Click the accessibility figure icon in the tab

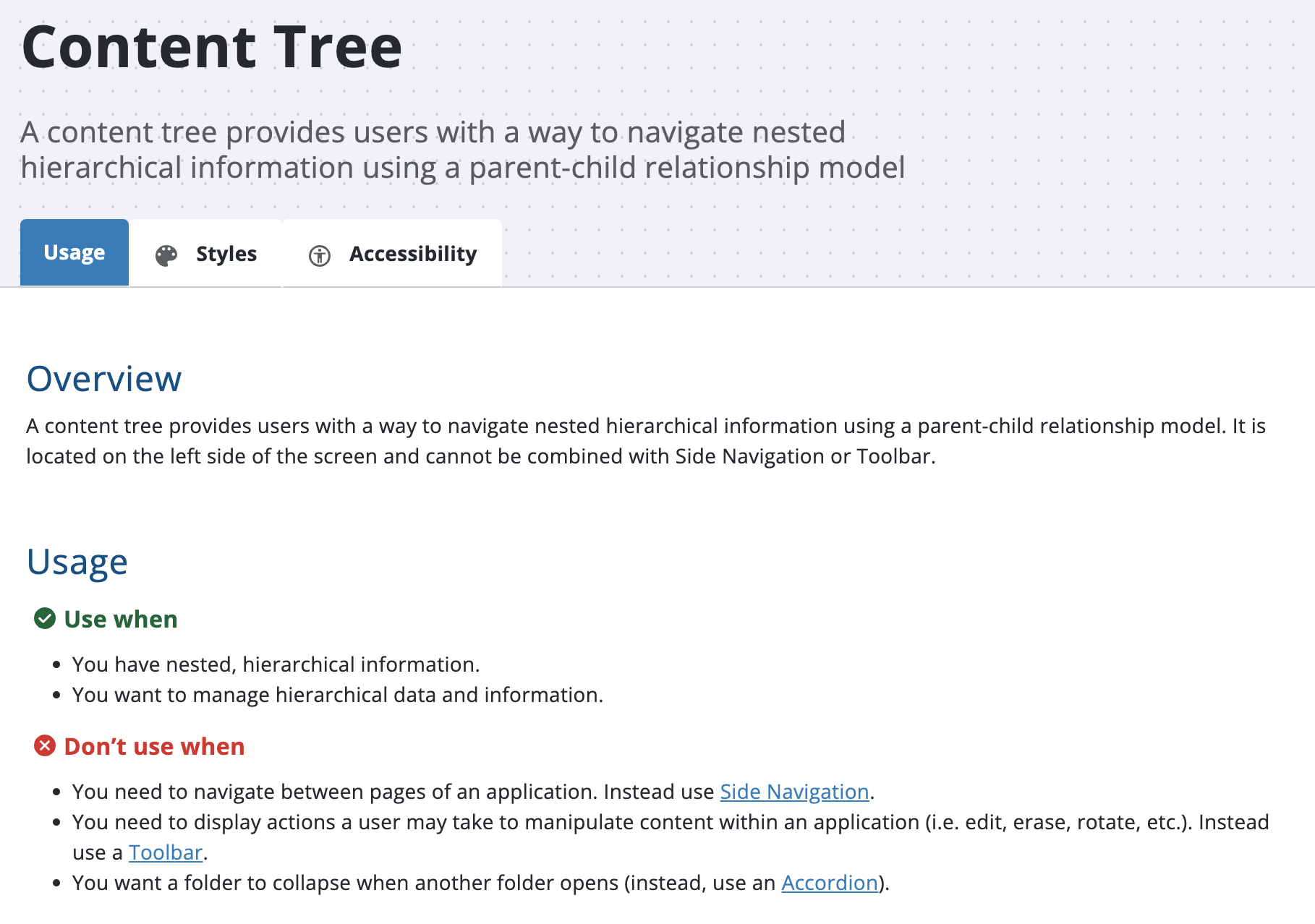point(320,255)
